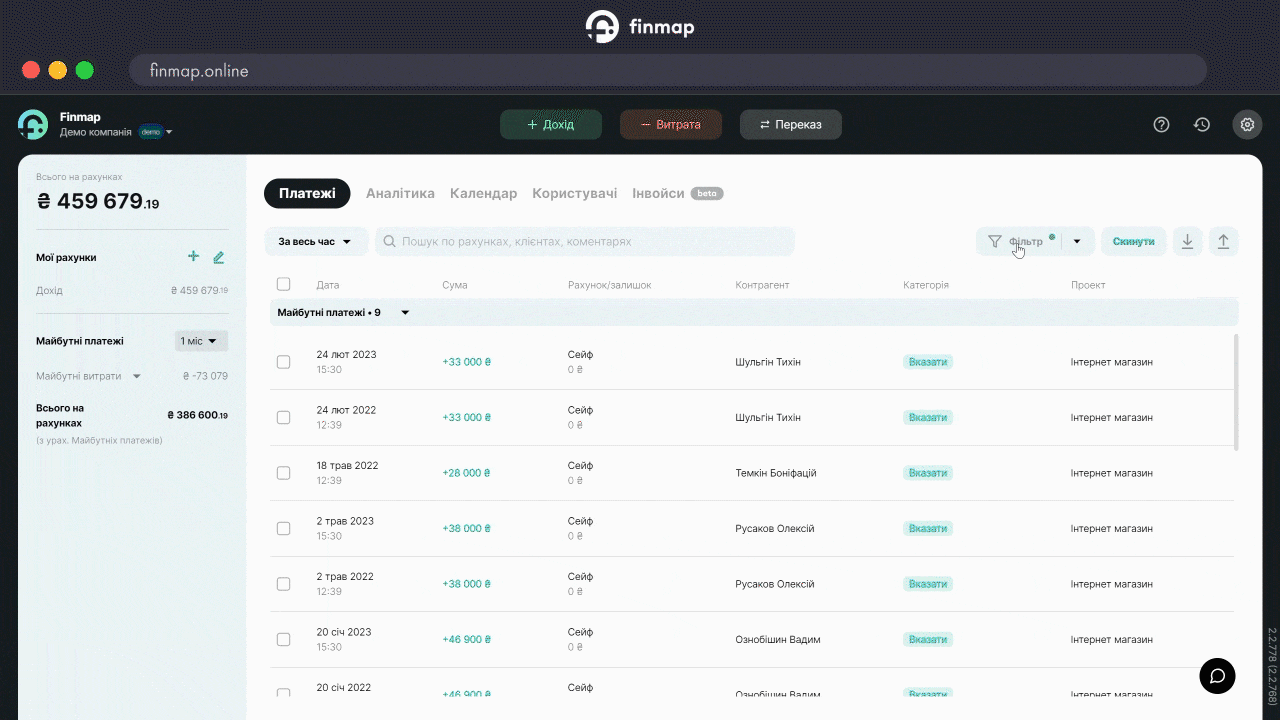Click Вказати in the Русаков Олексій 2023 row

(x=928, y=528)
